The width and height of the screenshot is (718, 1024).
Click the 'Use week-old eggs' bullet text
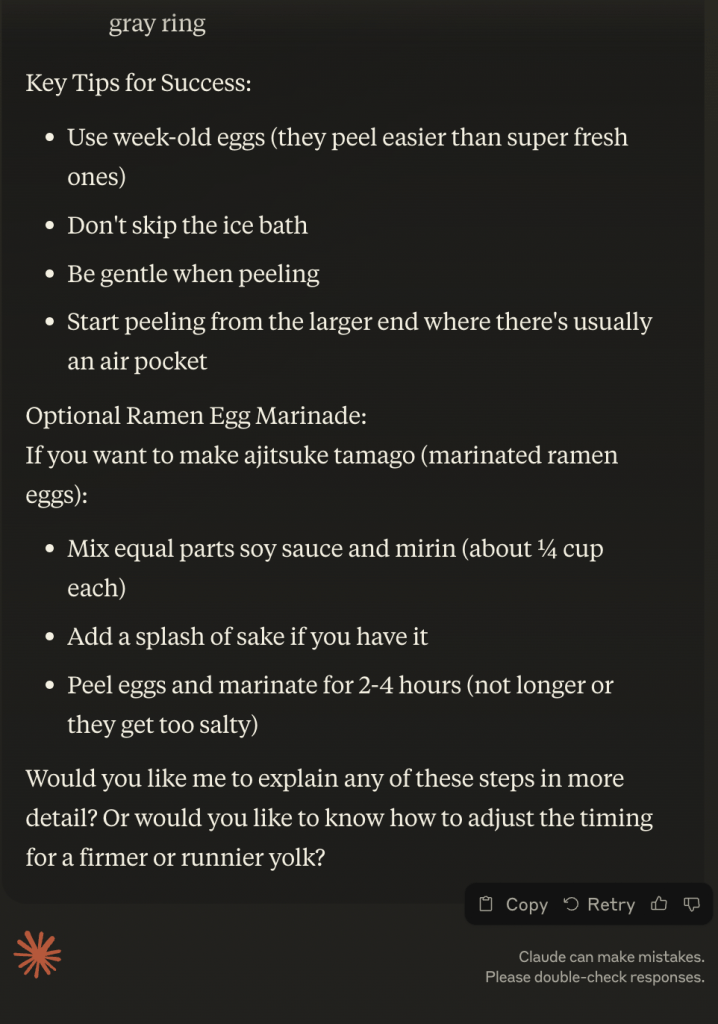[x=347, y=137]
